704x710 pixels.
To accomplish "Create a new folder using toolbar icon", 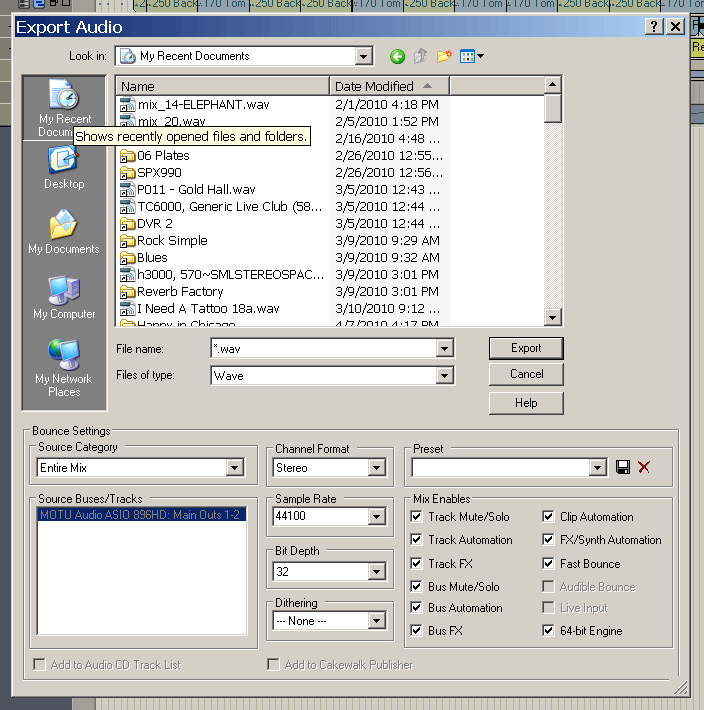I will (444, 57).
